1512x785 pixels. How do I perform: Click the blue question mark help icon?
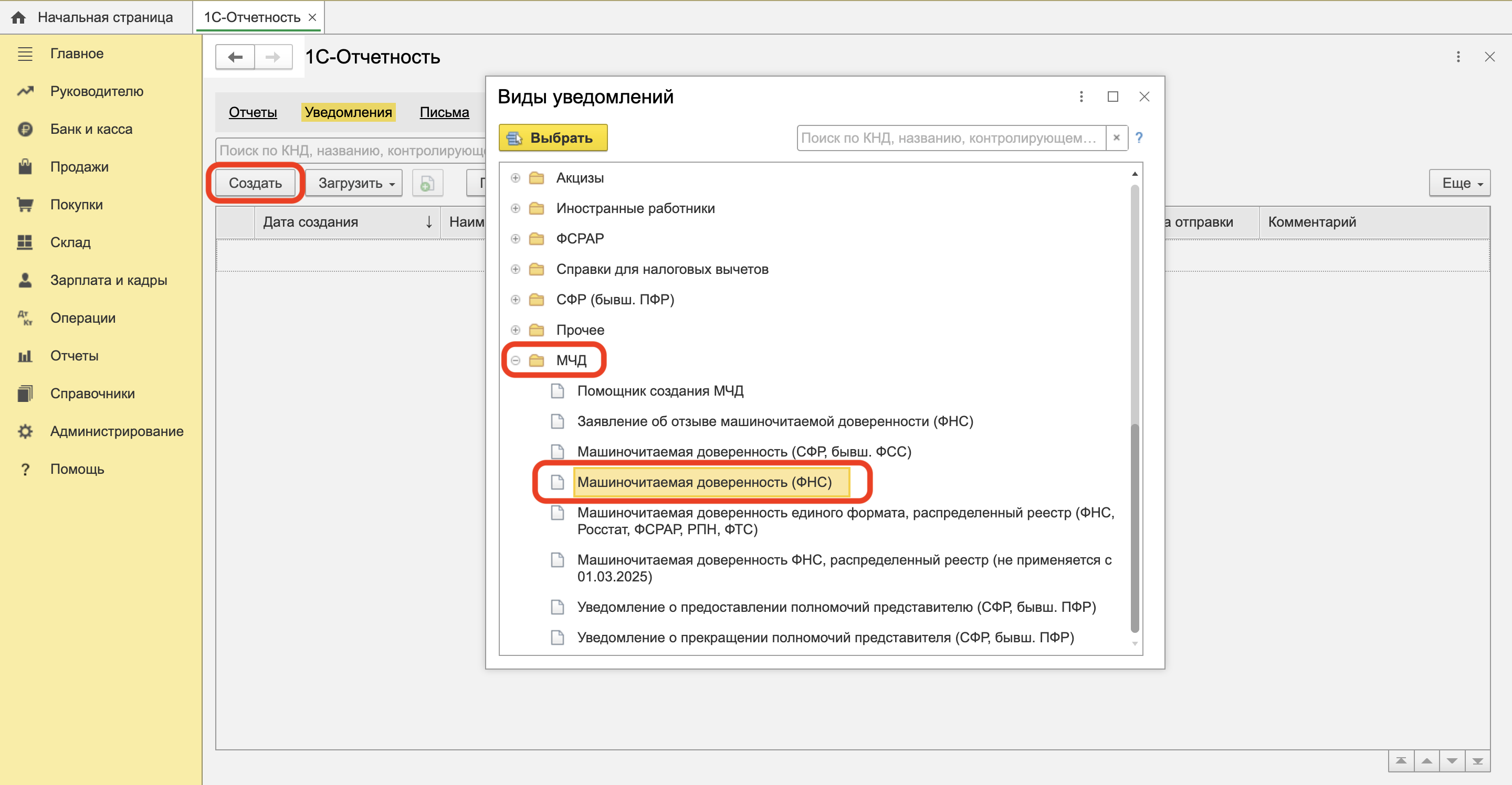(x=1139, y=138)
